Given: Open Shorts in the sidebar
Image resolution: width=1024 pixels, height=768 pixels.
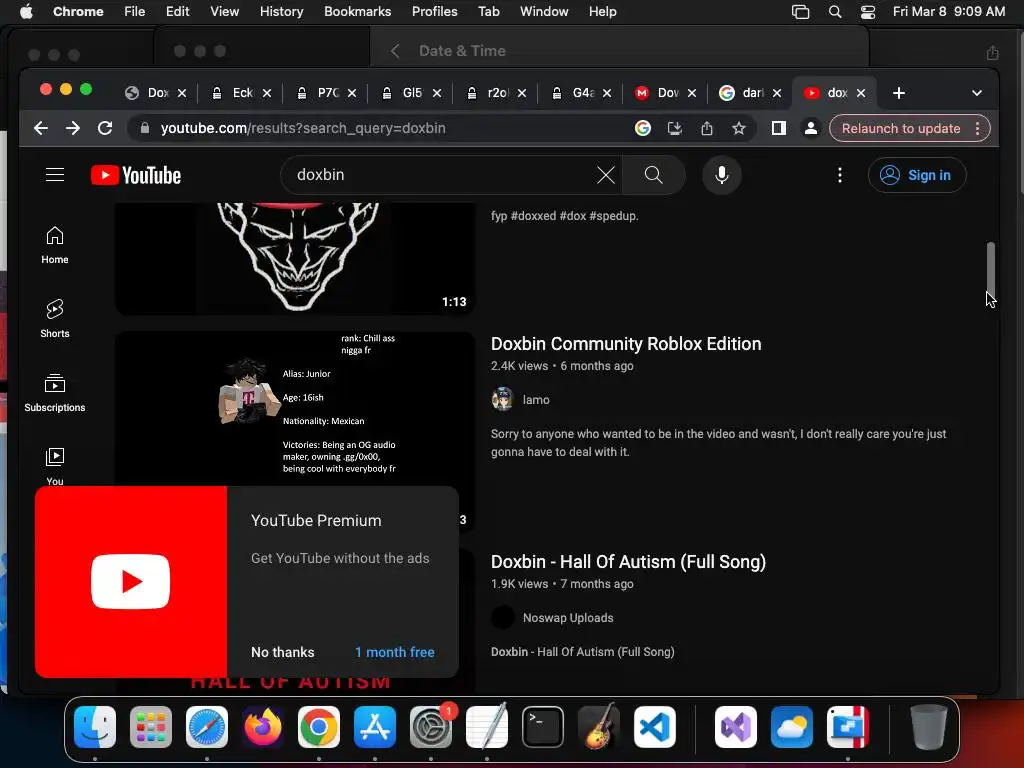Looking at the screenshot, I should click(55, 319).
